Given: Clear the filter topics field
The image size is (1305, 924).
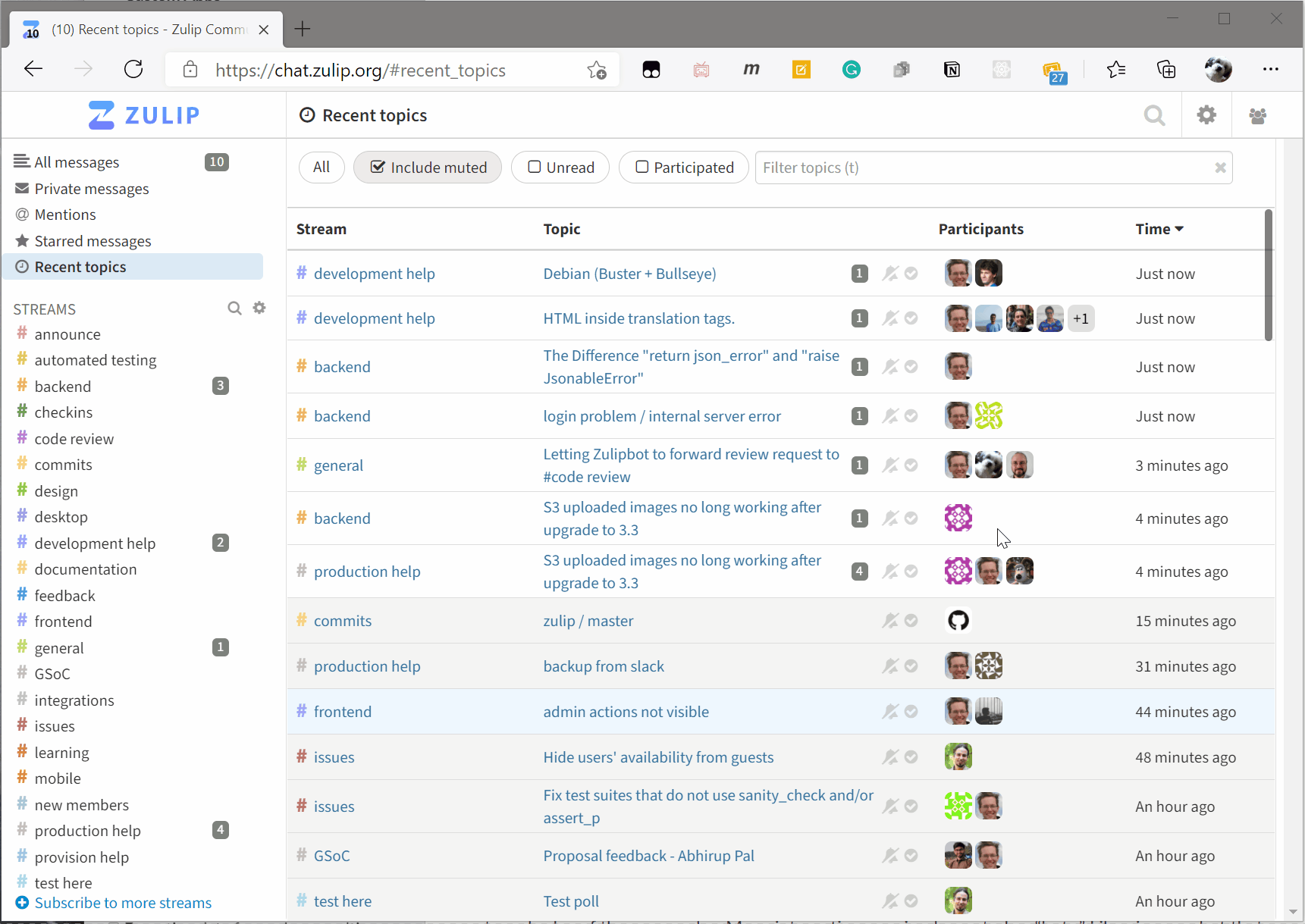Looking at the screenshot, I should [1220, 168].
